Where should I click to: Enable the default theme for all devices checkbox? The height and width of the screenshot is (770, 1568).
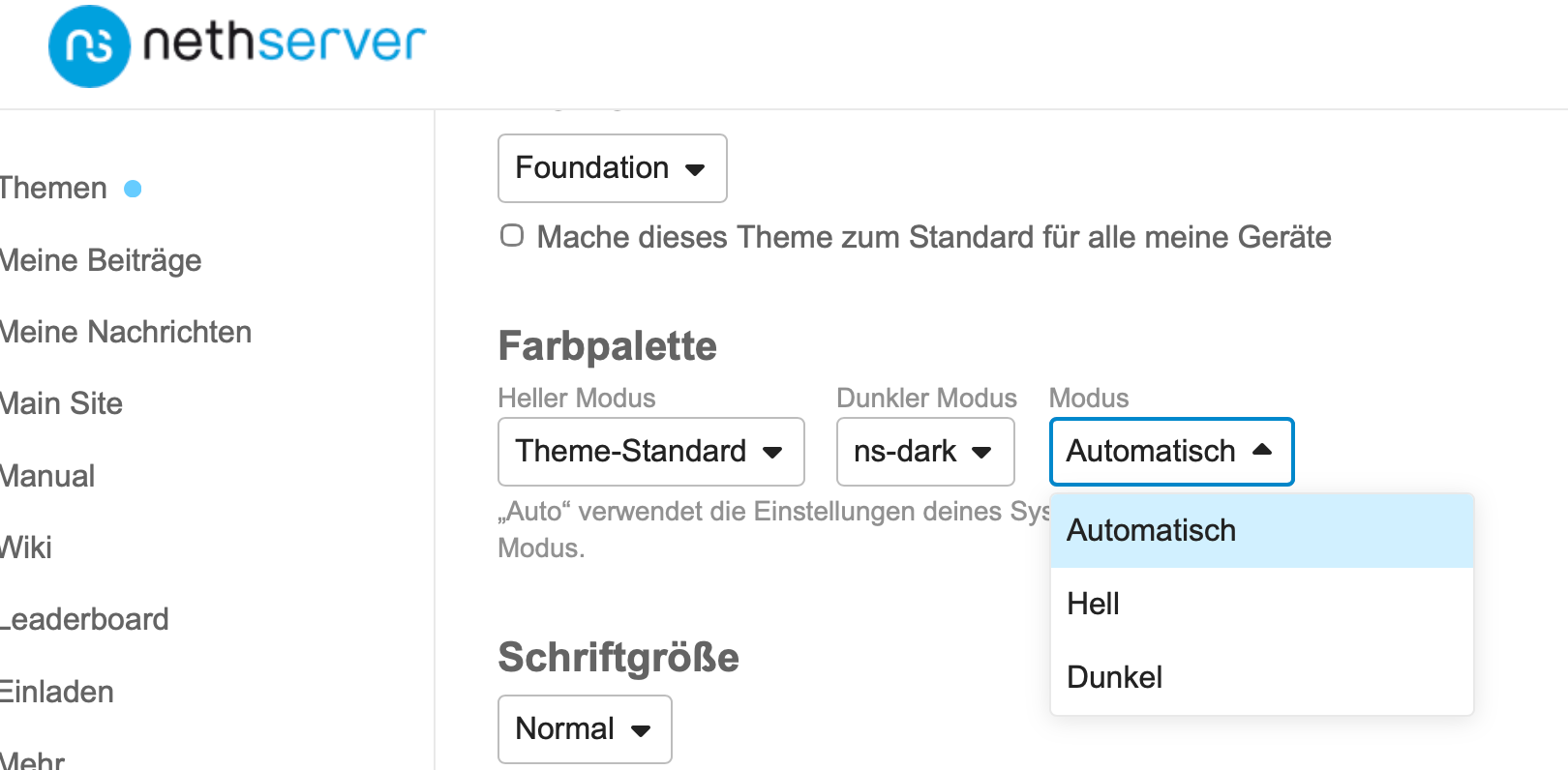512,235
